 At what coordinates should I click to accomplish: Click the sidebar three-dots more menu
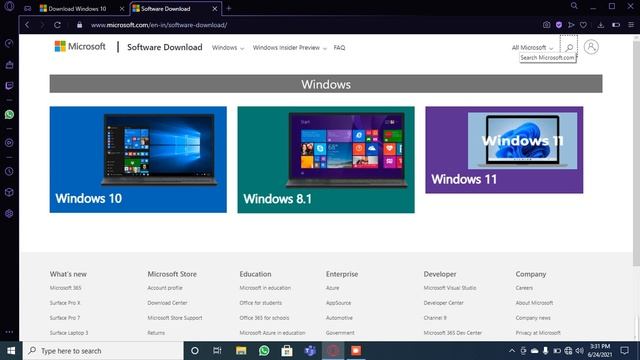click(x=9, y=332)
